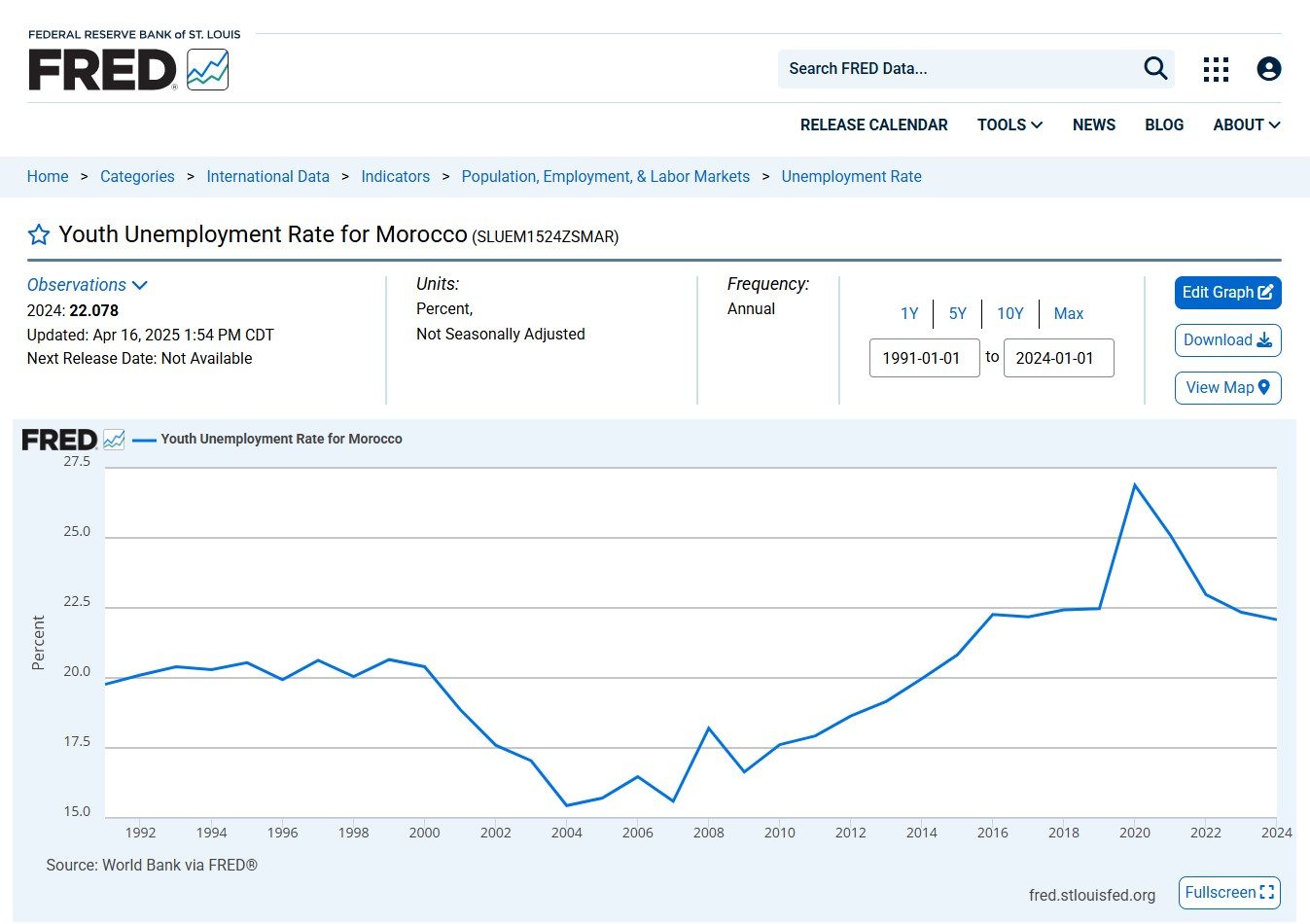Screen dimensions: 1310x924
Task: Click the Edit Graph button
Action: coord(1227,293)
